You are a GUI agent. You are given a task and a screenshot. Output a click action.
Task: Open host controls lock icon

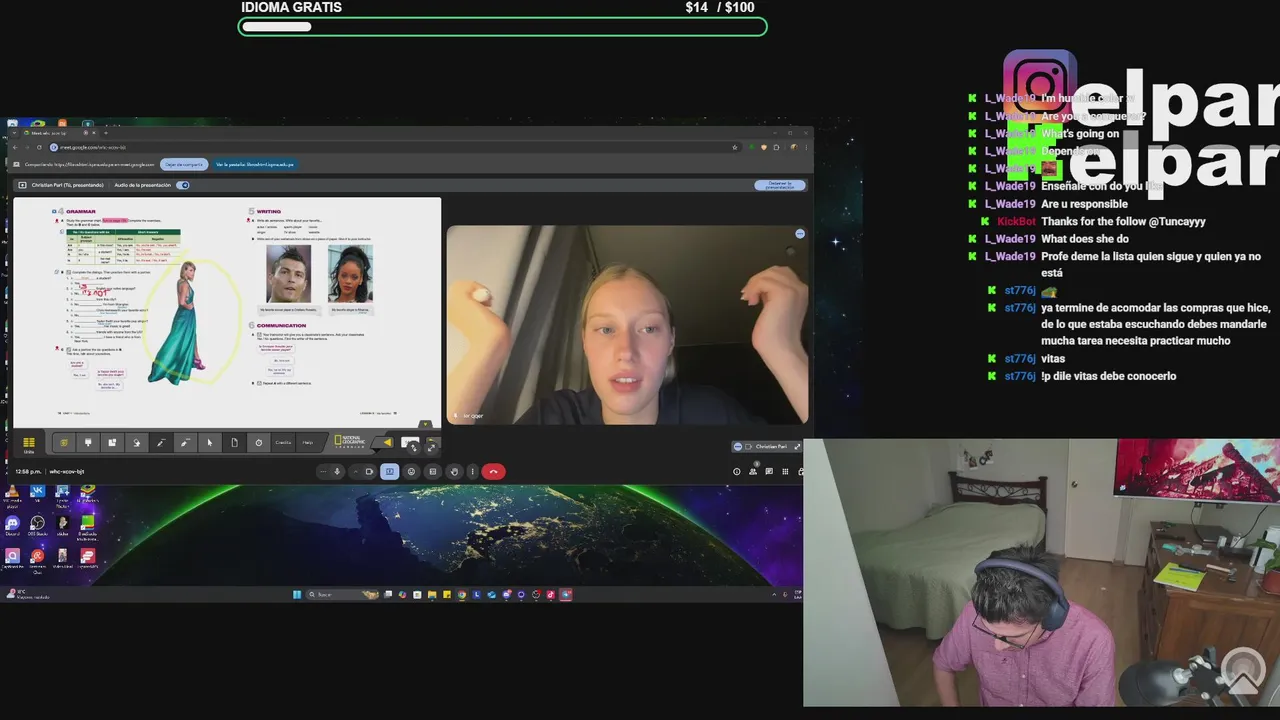coord(800,471)
